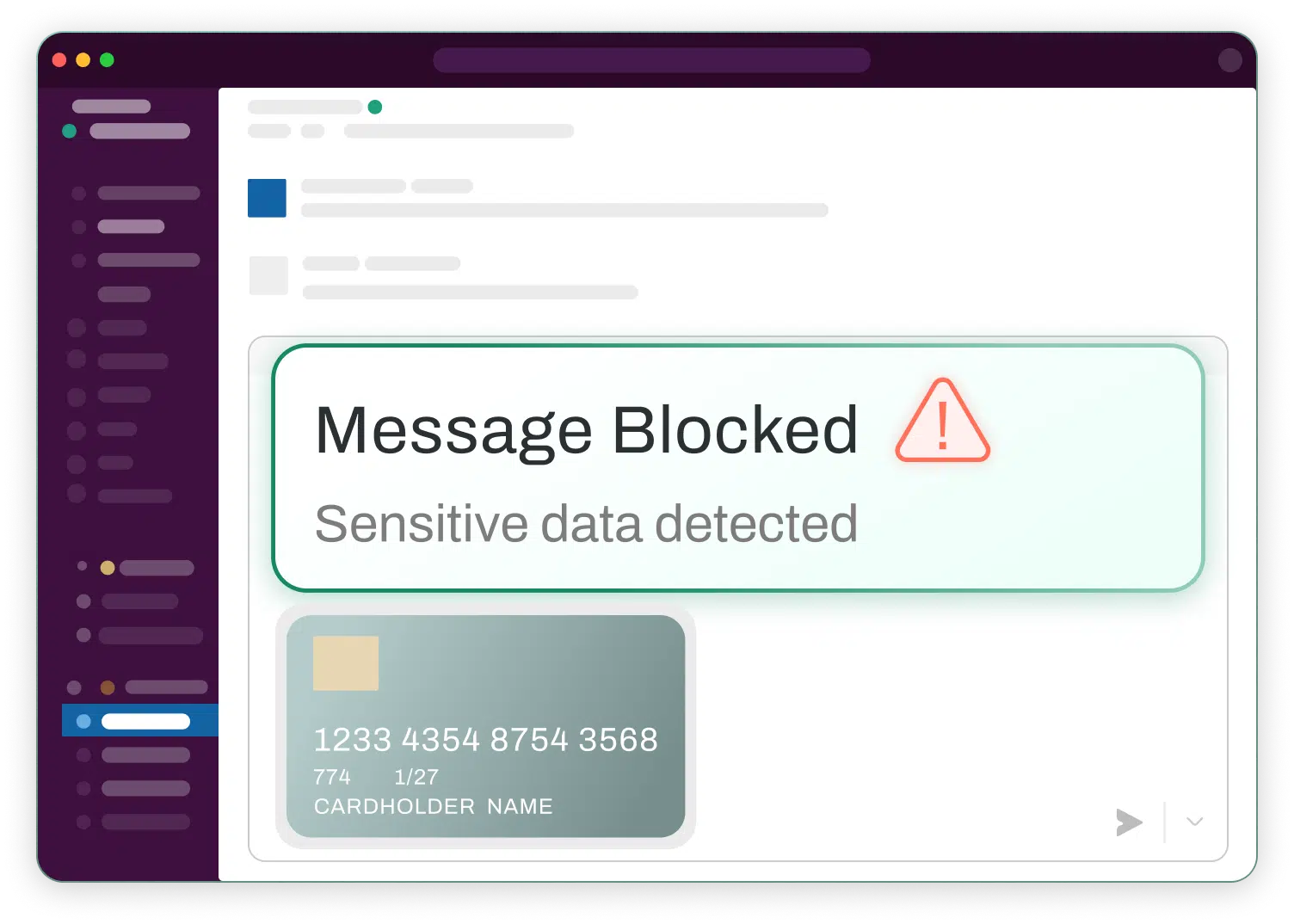Click the gray square user avatar
The width and height of the screenshot is (1294, 924).
pyautogui.click(x=268, y=275)
